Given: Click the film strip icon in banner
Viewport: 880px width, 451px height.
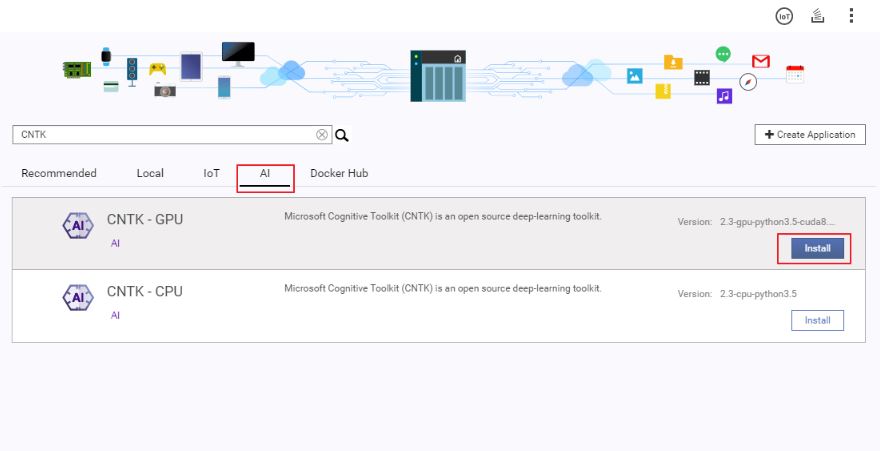Looking at the screenshot, I should click(702, 77).
